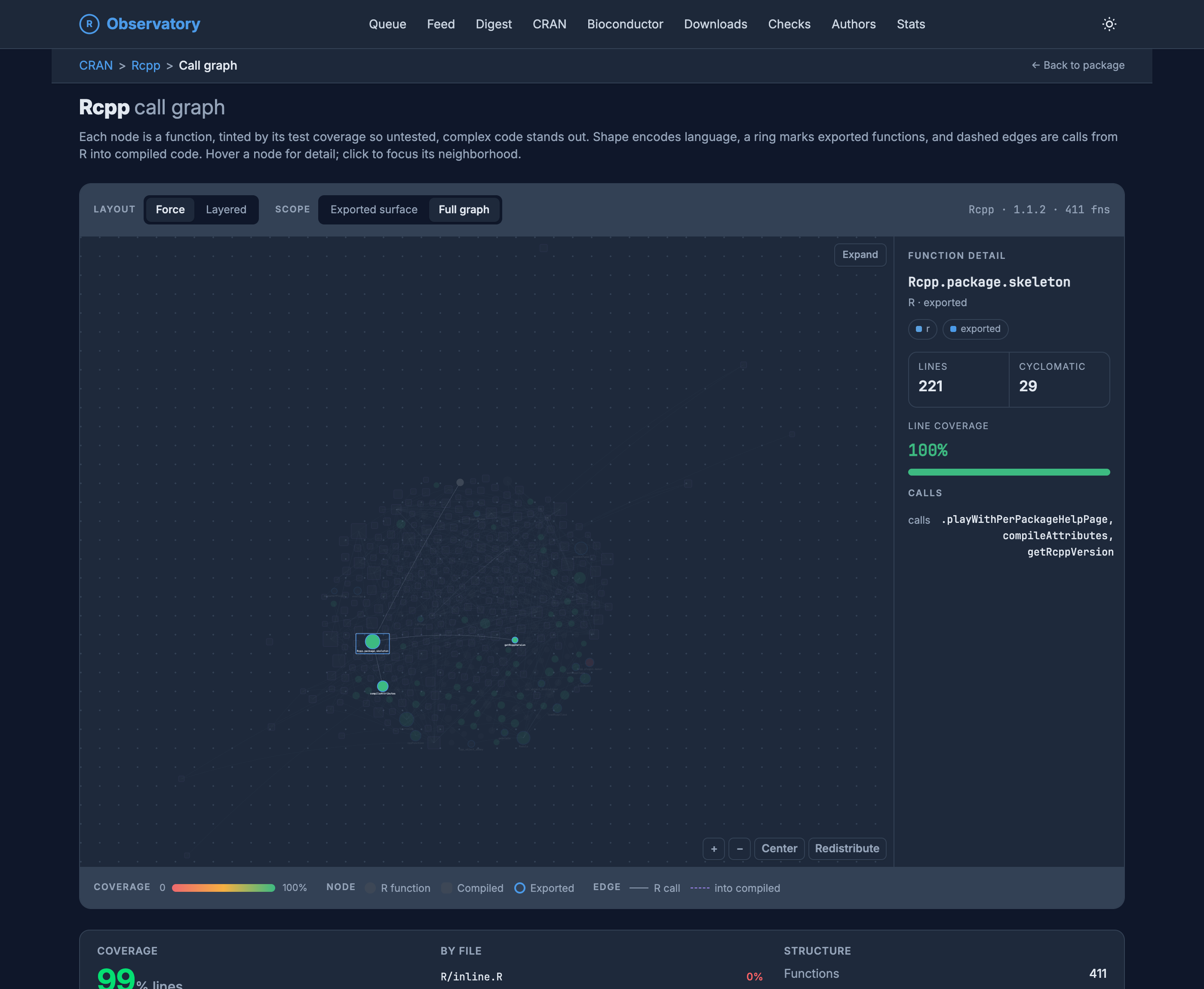Click the 'Call graph' breadcrumb text
This screenshot has width=1204, height=989.
tap(208, 65)
